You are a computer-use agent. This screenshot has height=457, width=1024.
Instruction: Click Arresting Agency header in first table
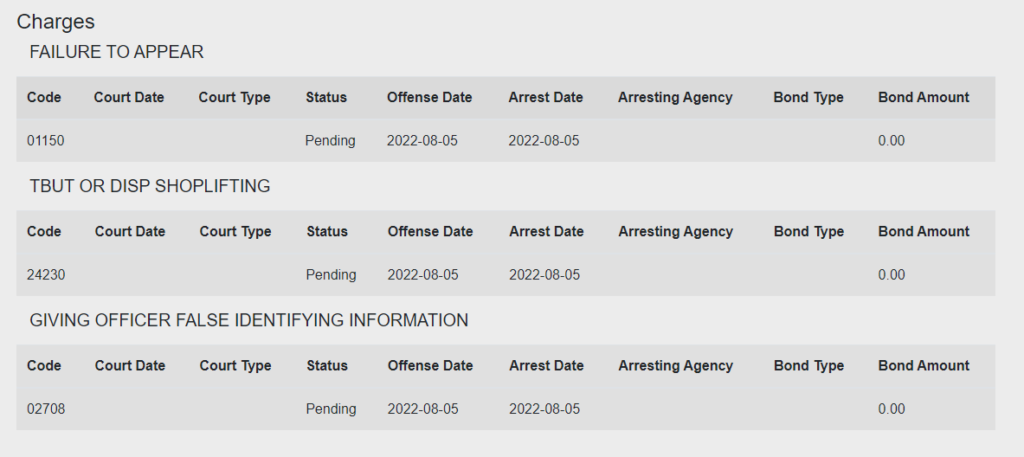pyautogui.click(x=675, y=97)
